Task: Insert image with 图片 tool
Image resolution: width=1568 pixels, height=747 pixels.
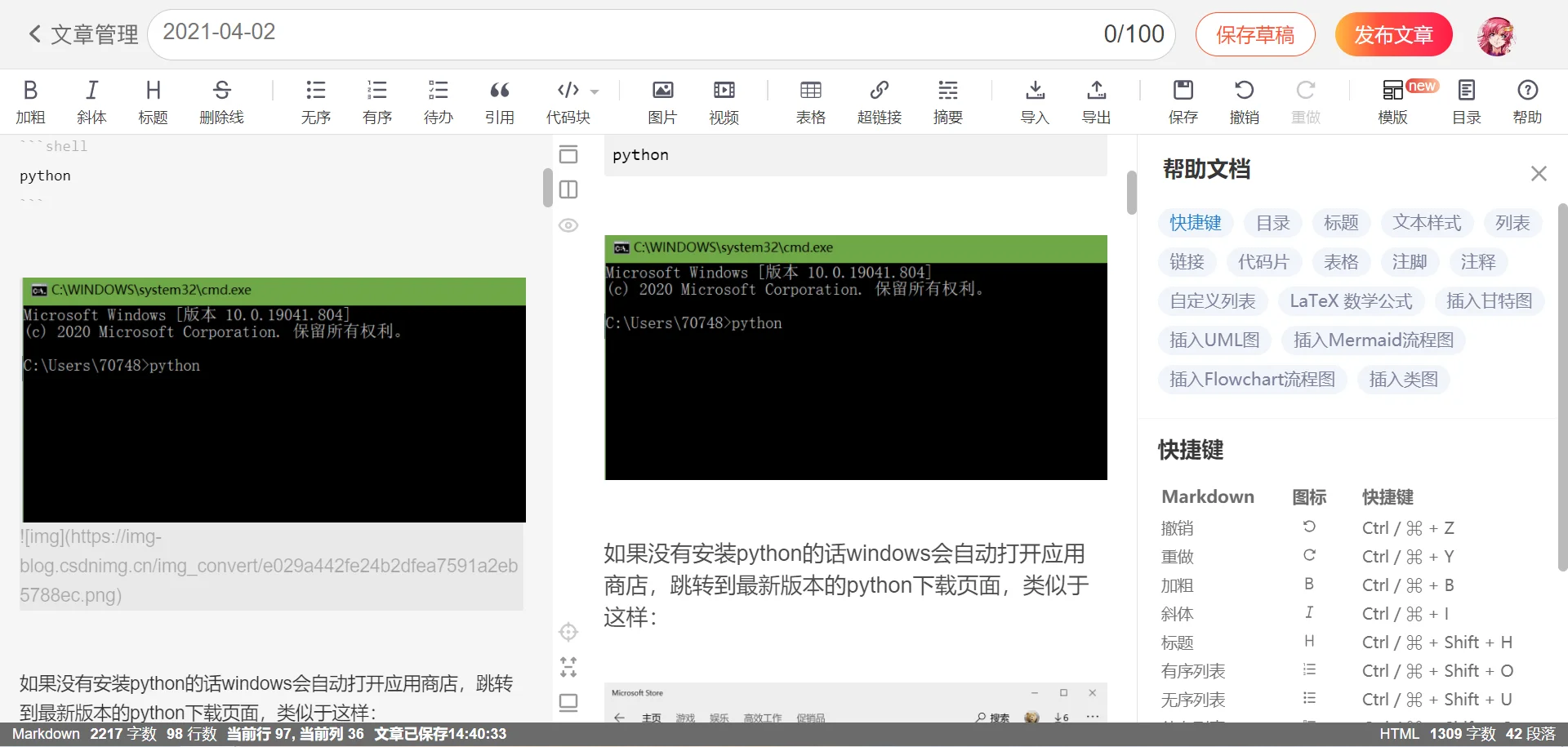Action: [662, 101]
